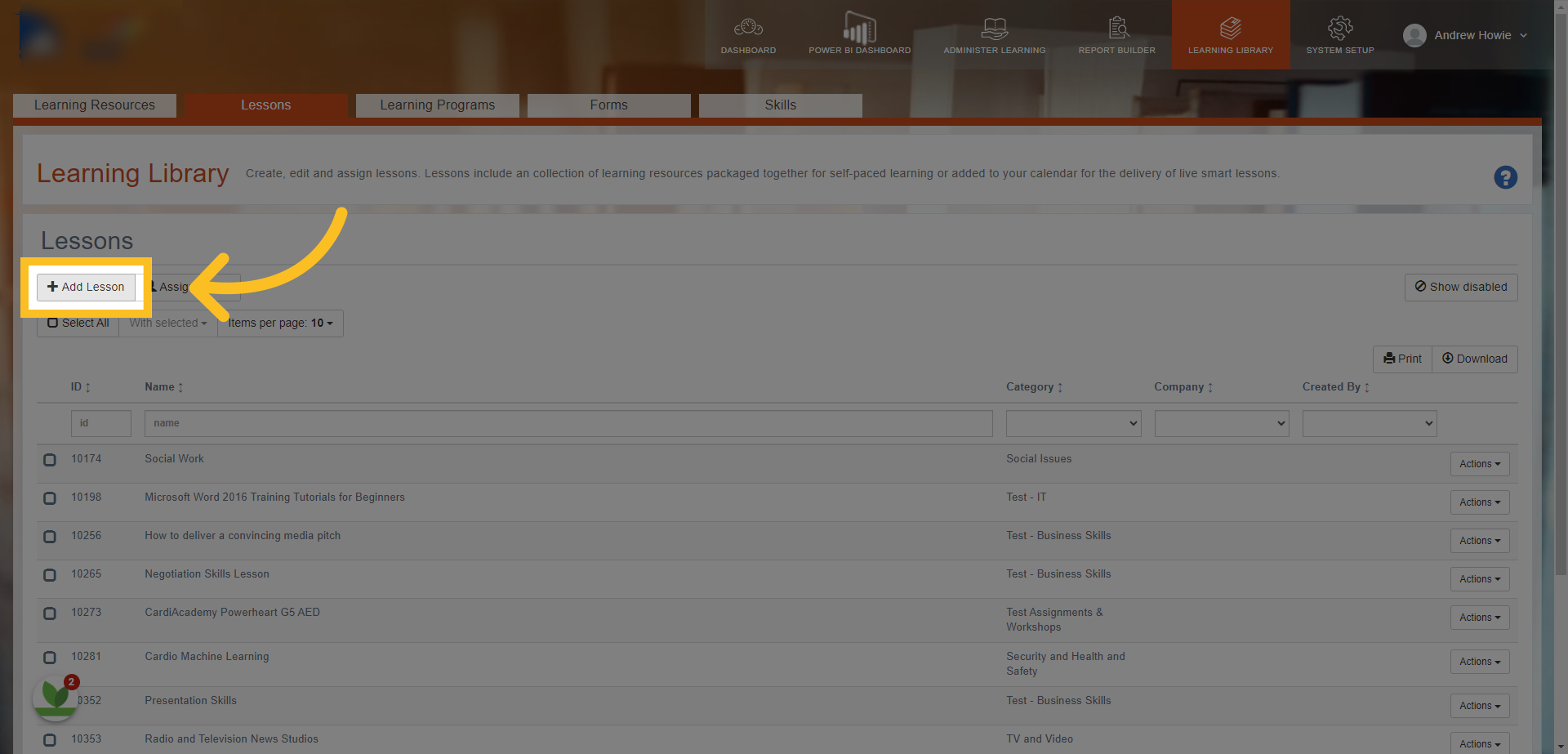This screenshot has width=1568, height=754.
Task: Open the Learning Library stack icon
Action: (1231, 28)
